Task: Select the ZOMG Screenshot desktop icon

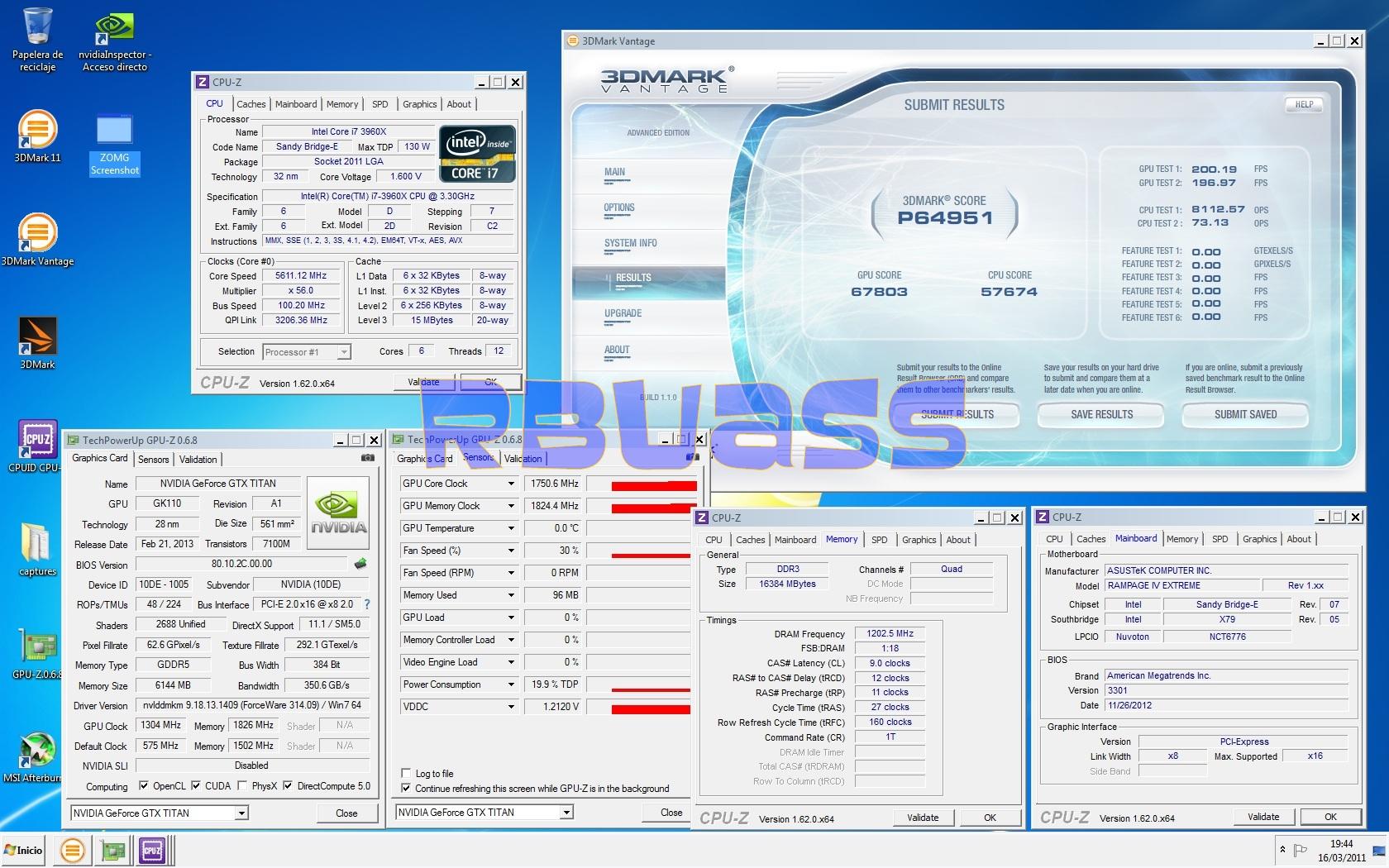Action: [115, 145]
